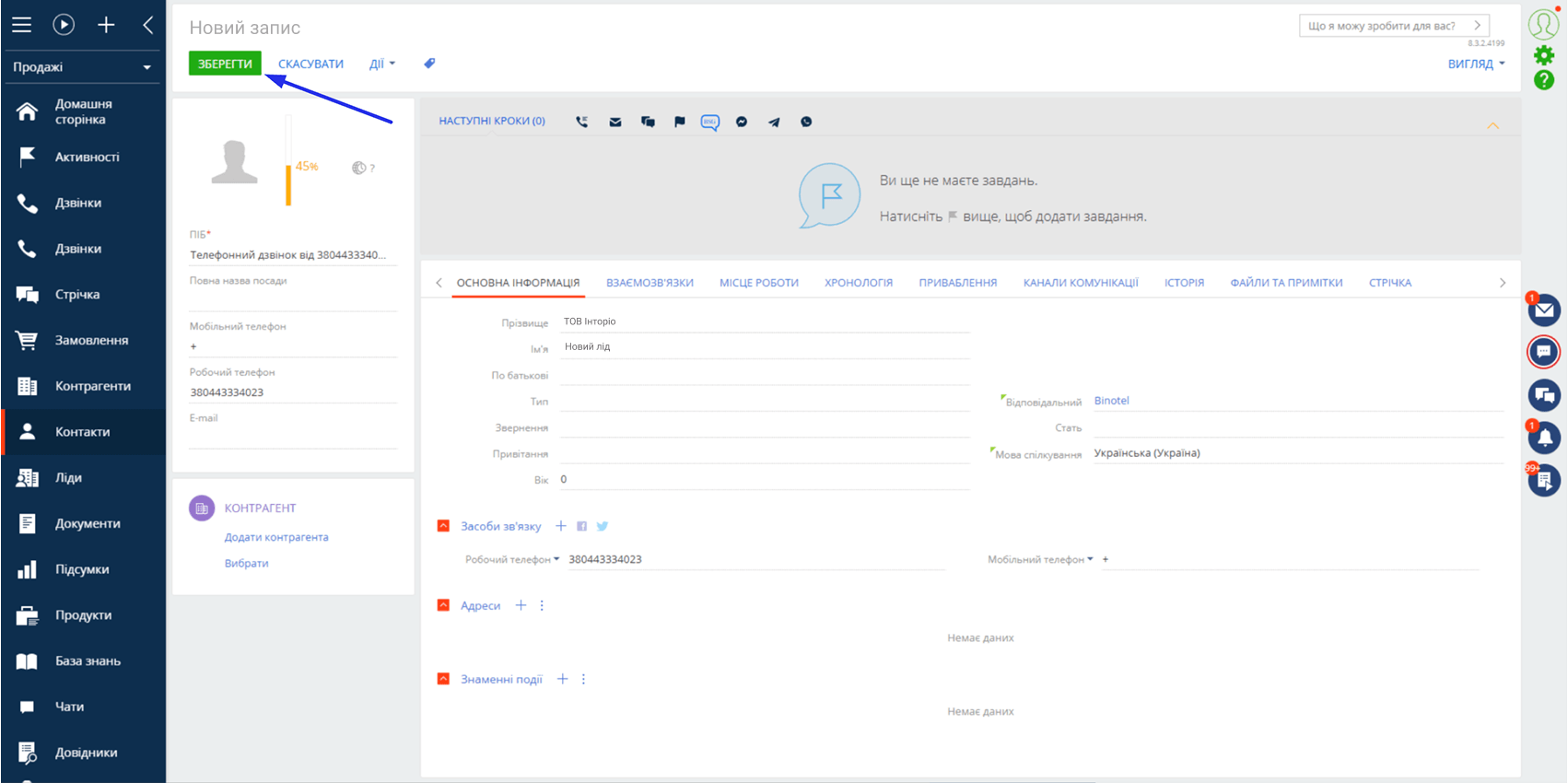Viewport: 1568px width, 783px height.
Task: Open the Дії actions dropdown
Action: (382, 64)
